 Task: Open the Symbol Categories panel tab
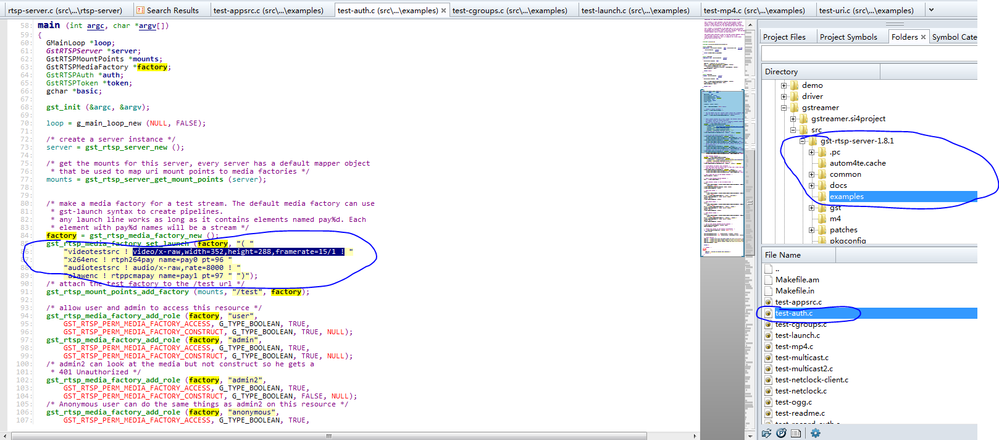tap(954, 37)
